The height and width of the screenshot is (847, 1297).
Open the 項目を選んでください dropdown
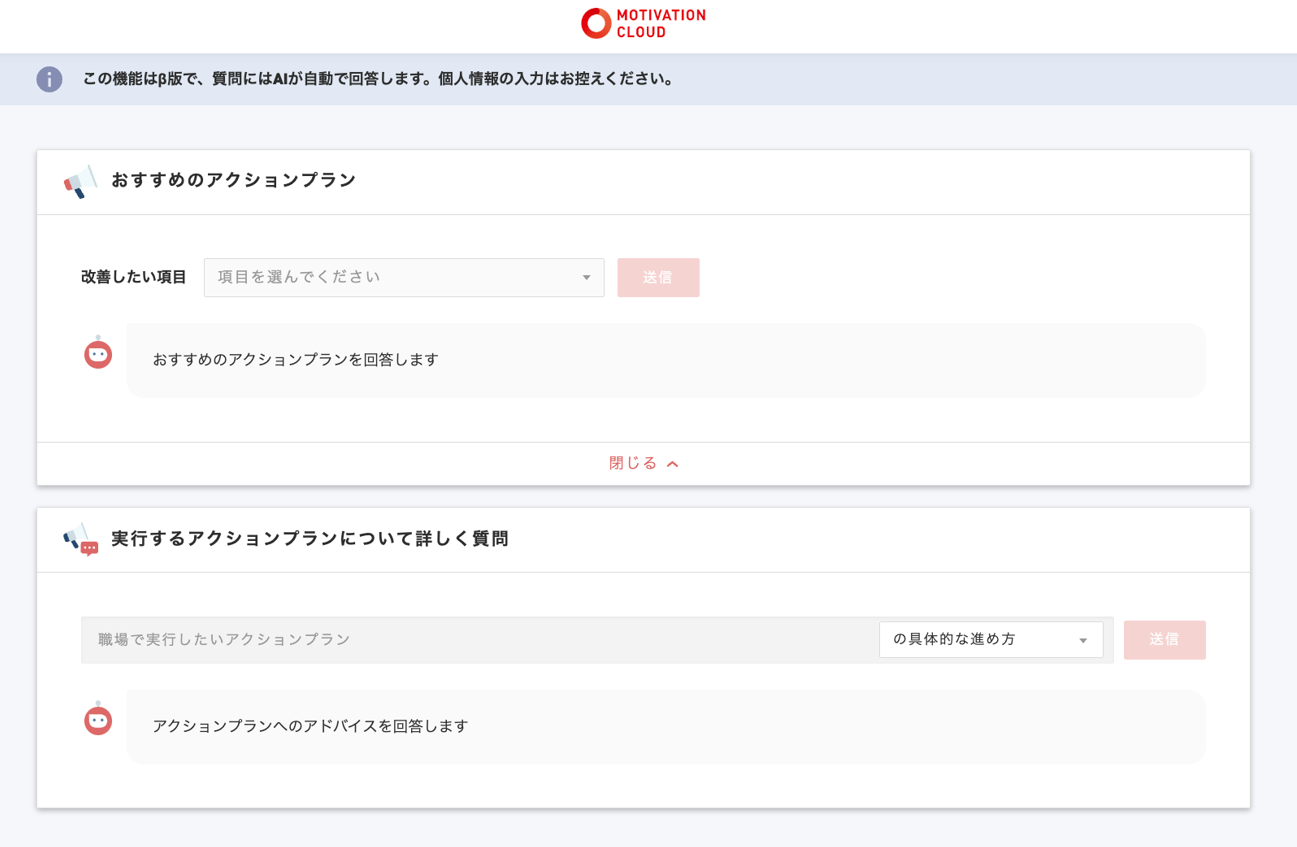(403, 277)
